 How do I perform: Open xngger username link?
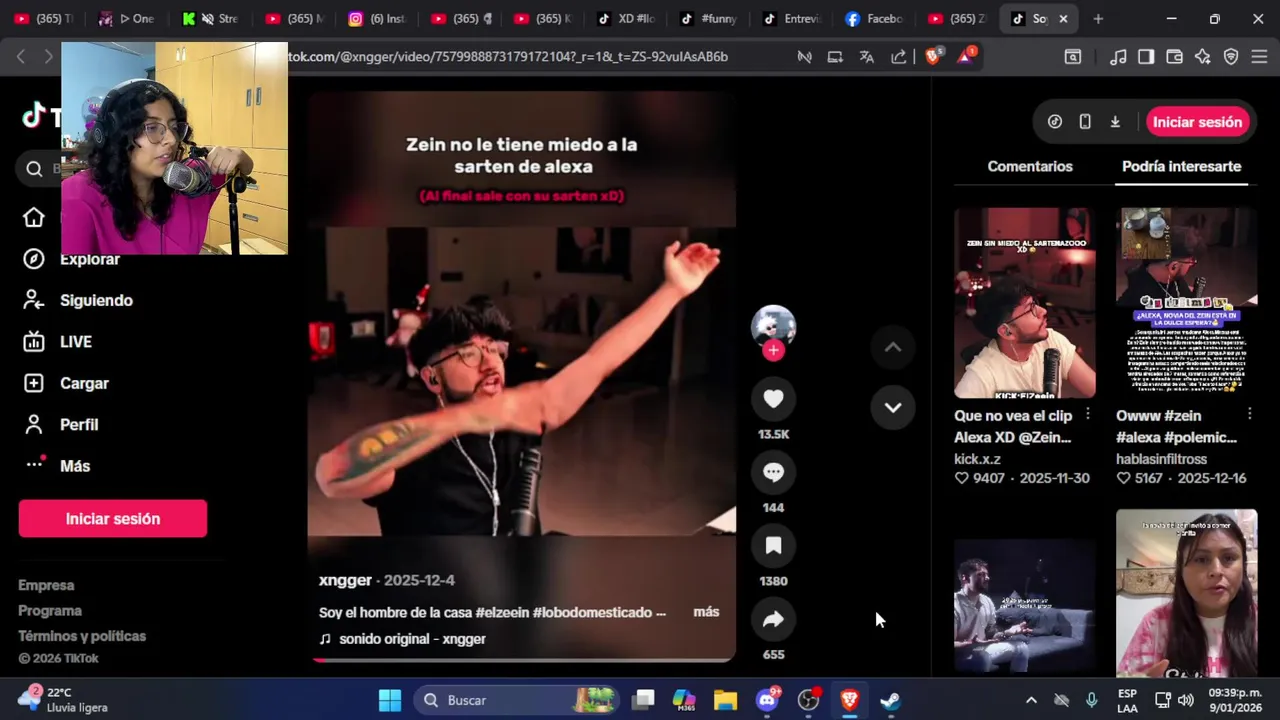pos(345,580)
